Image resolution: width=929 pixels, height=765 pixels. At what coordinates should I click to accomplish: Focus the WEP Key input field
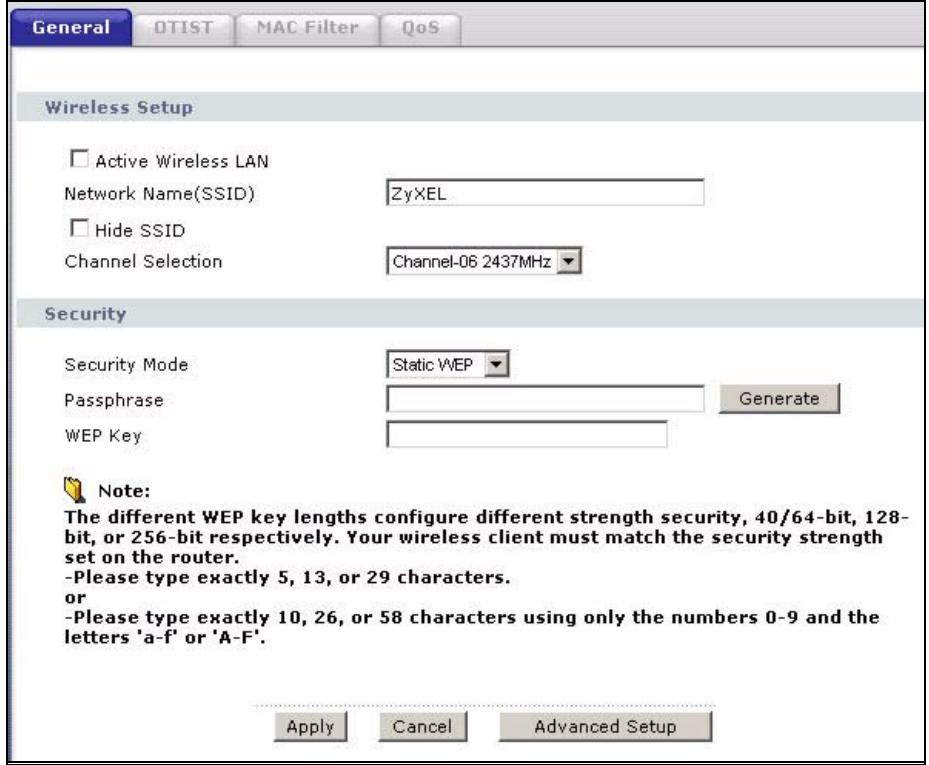[527, 434]
